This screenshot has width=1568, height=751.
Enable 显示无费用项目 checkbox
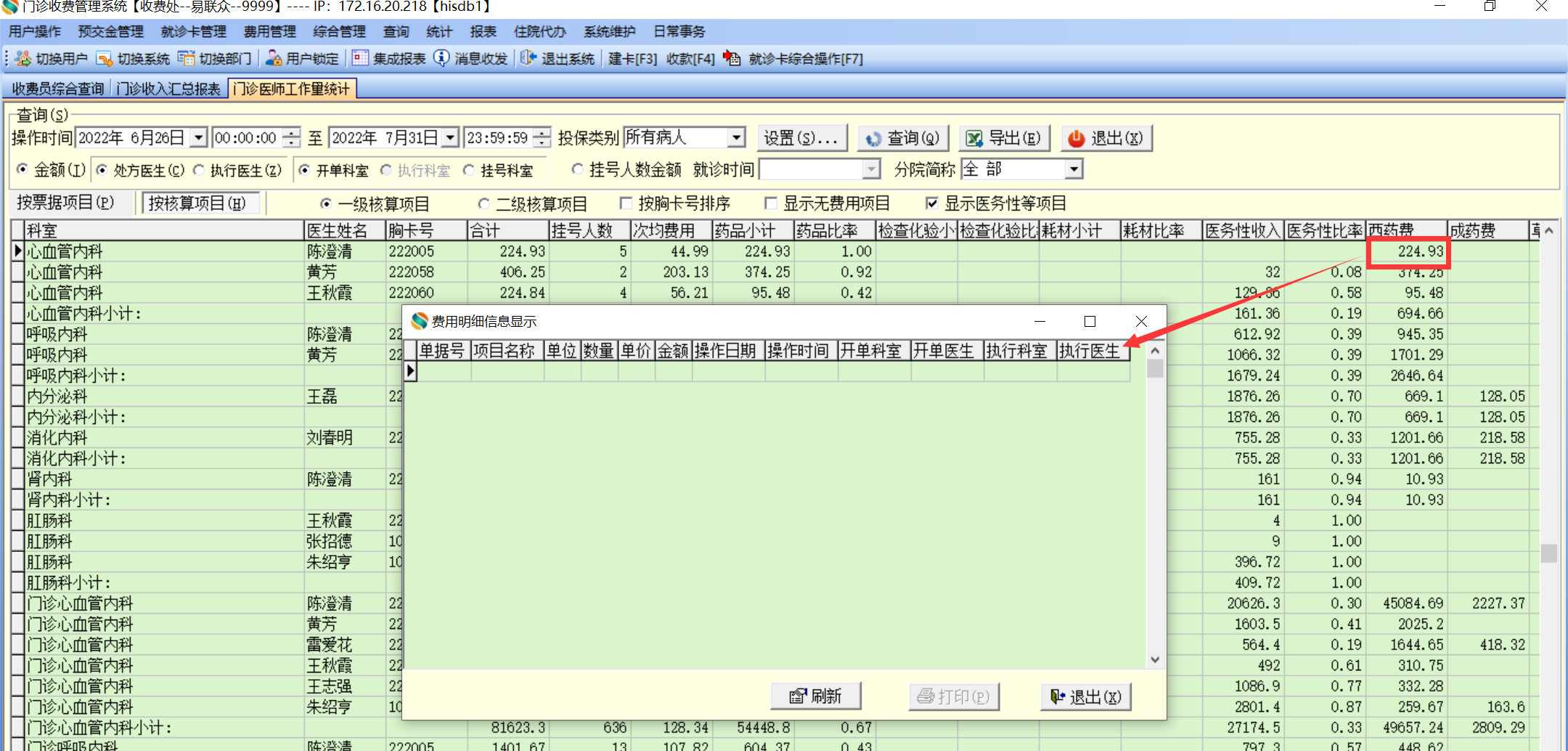(x=771, y=203)
